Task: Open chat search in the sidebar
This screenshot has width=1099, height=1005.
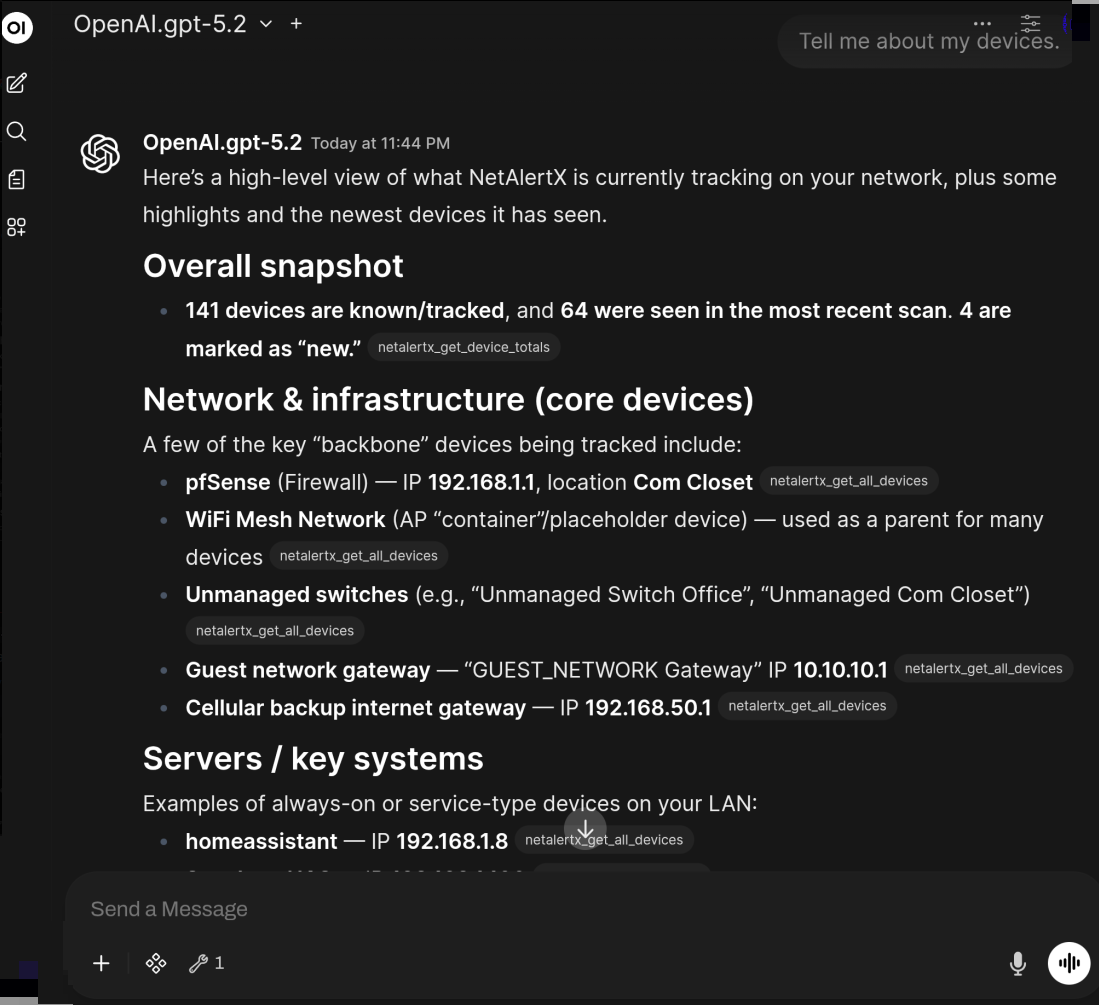Action: 16,130
